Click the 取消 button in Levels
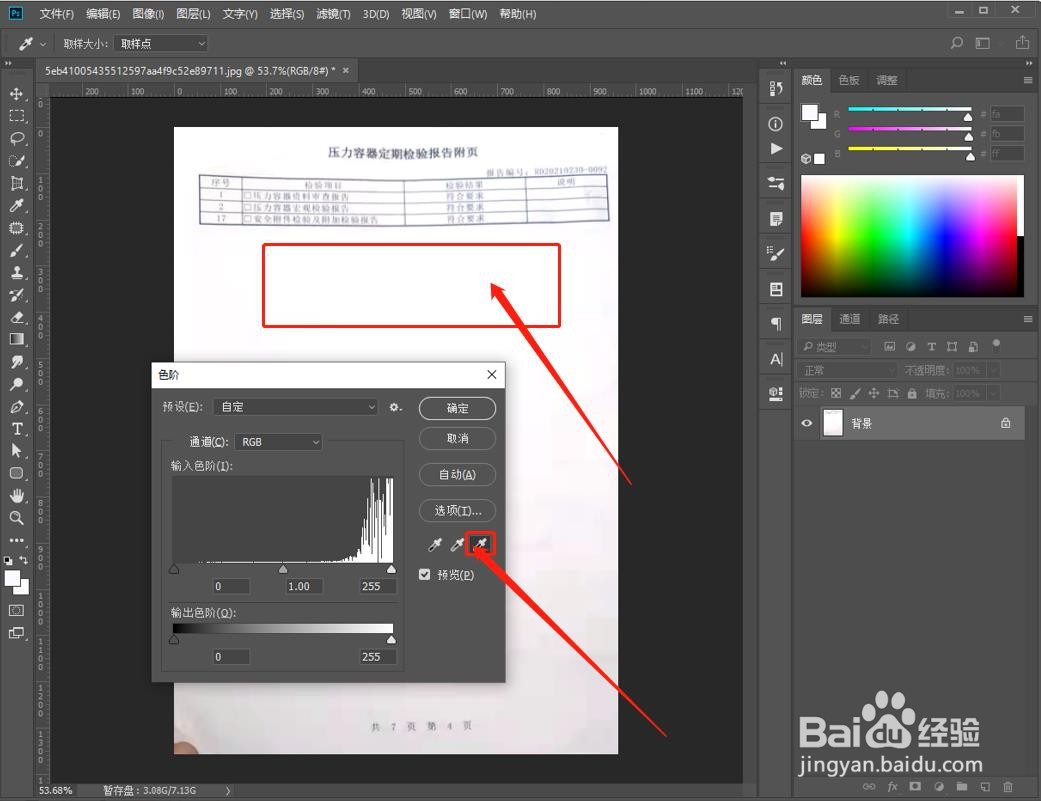Viewport: 1041px width, 801px height. pos(457,439)
